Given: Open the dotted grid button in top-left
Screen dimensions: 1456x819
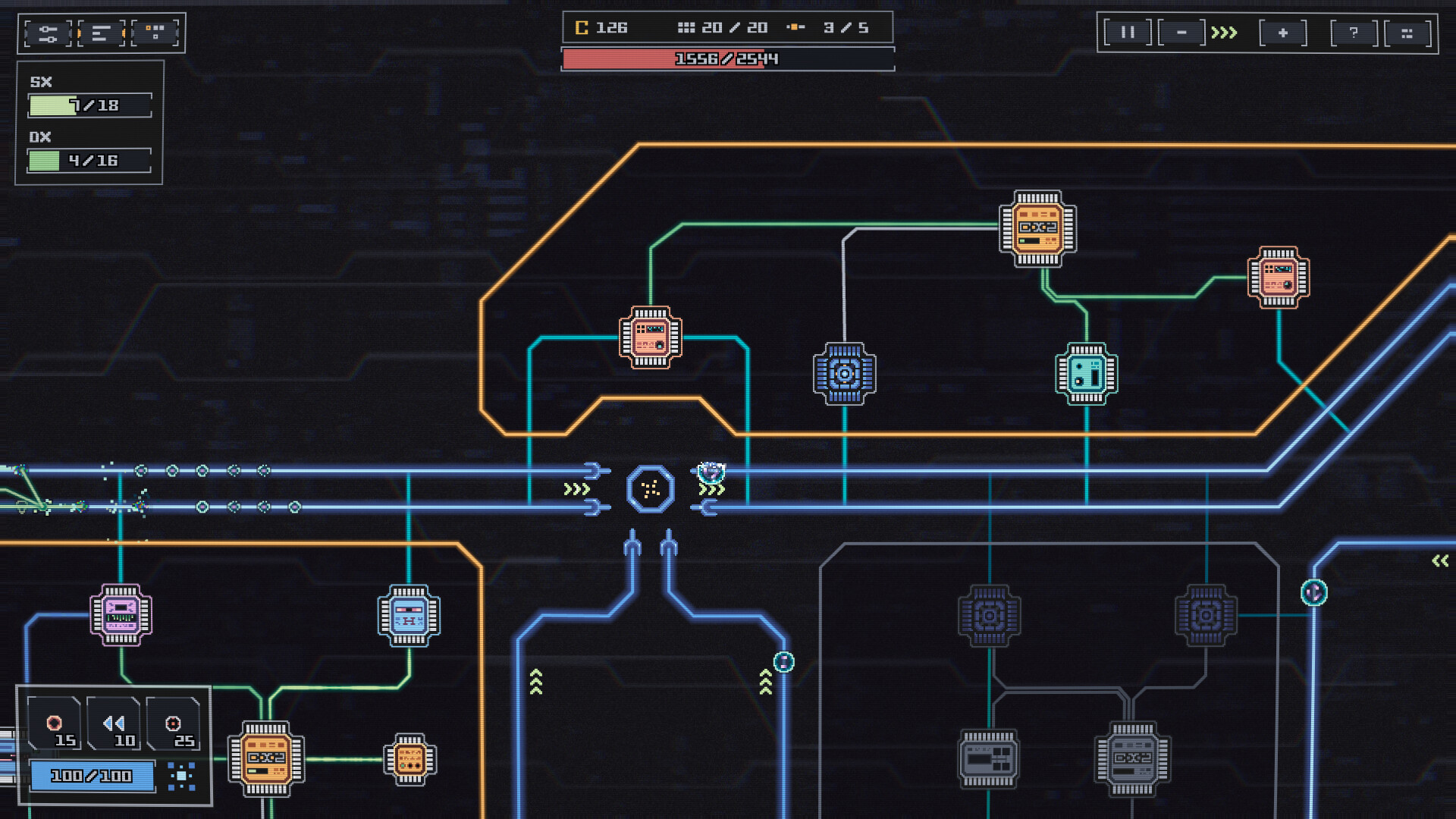Looking at the screenshot, I should click(155, 33).
